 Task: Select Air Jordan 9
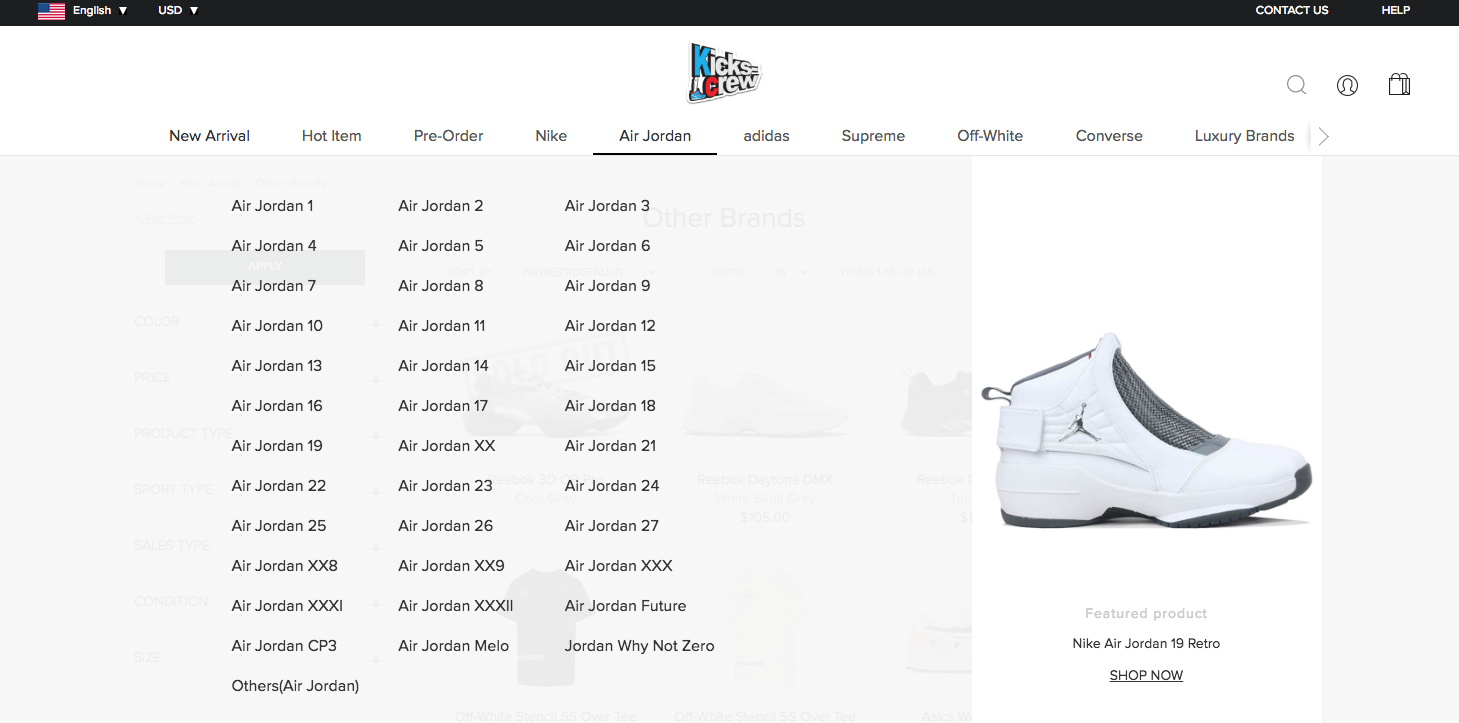(x=607, y=286)
